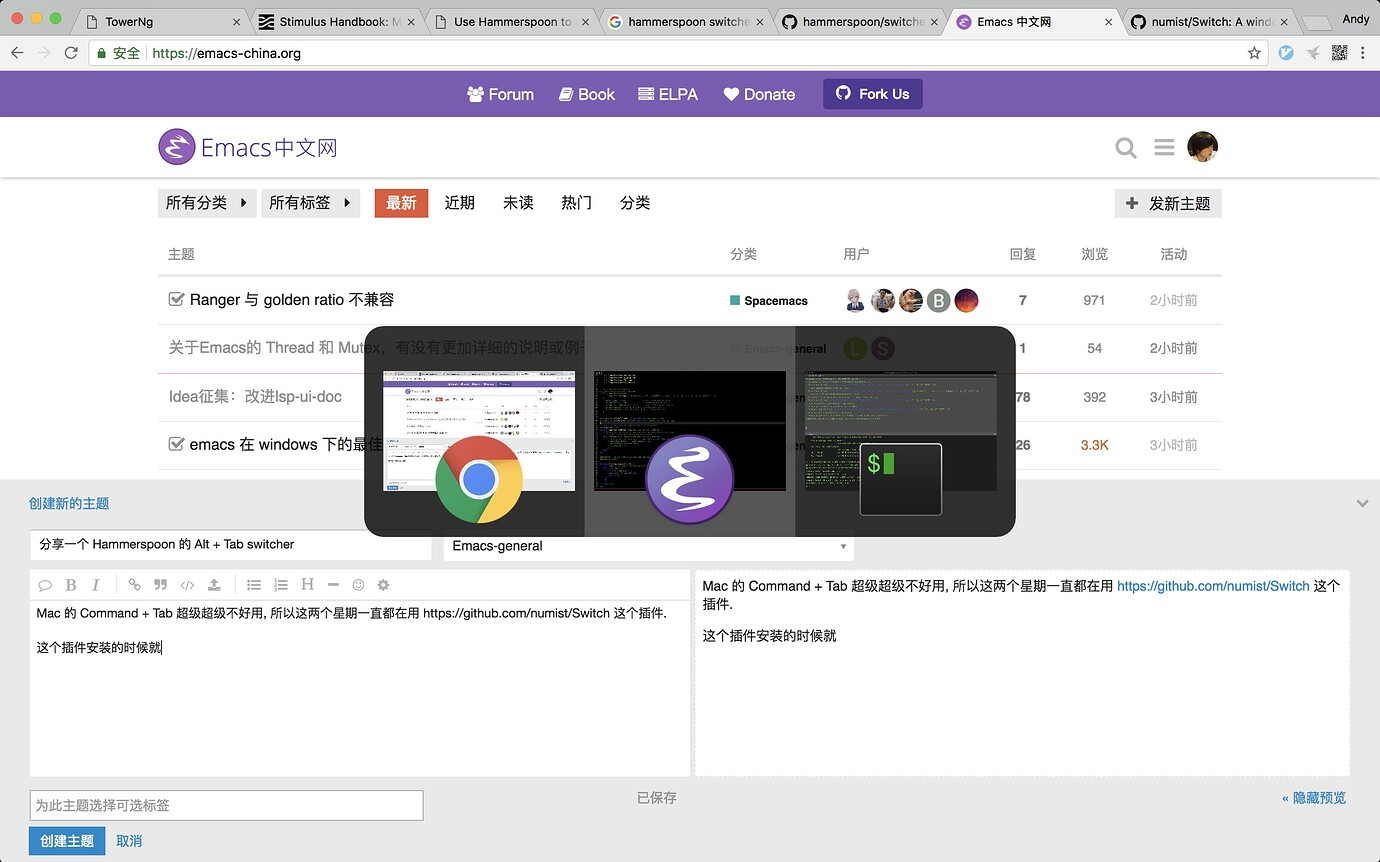The height and width of the screenshot is (862, 1380).
Task: Open the emoji picker smiley icon
Action: tap(358, 585)
